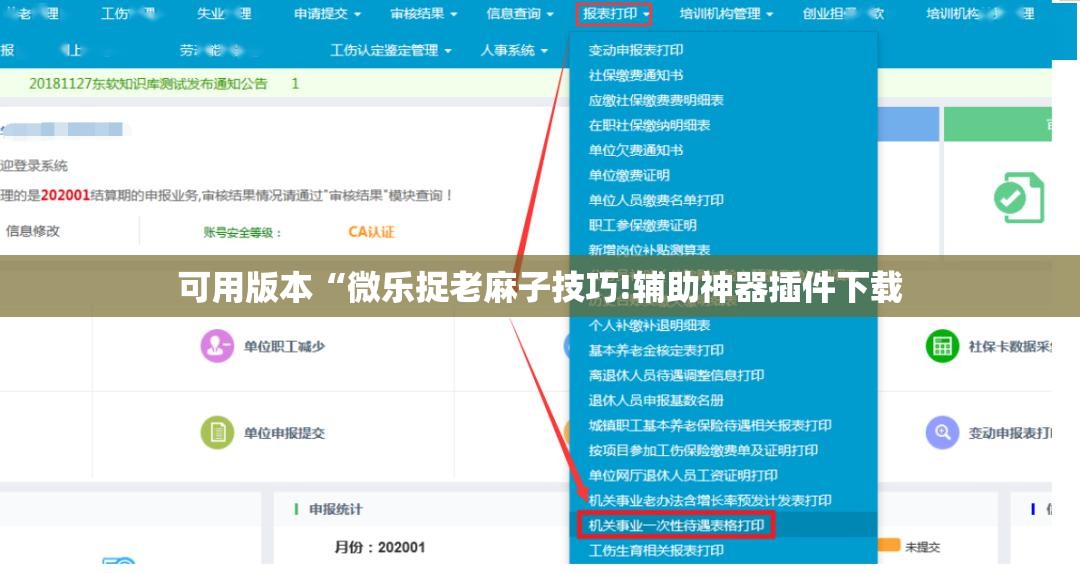Open the 人事系统 dropdown
Viewport: 1080px width, 573px height.
514,50
